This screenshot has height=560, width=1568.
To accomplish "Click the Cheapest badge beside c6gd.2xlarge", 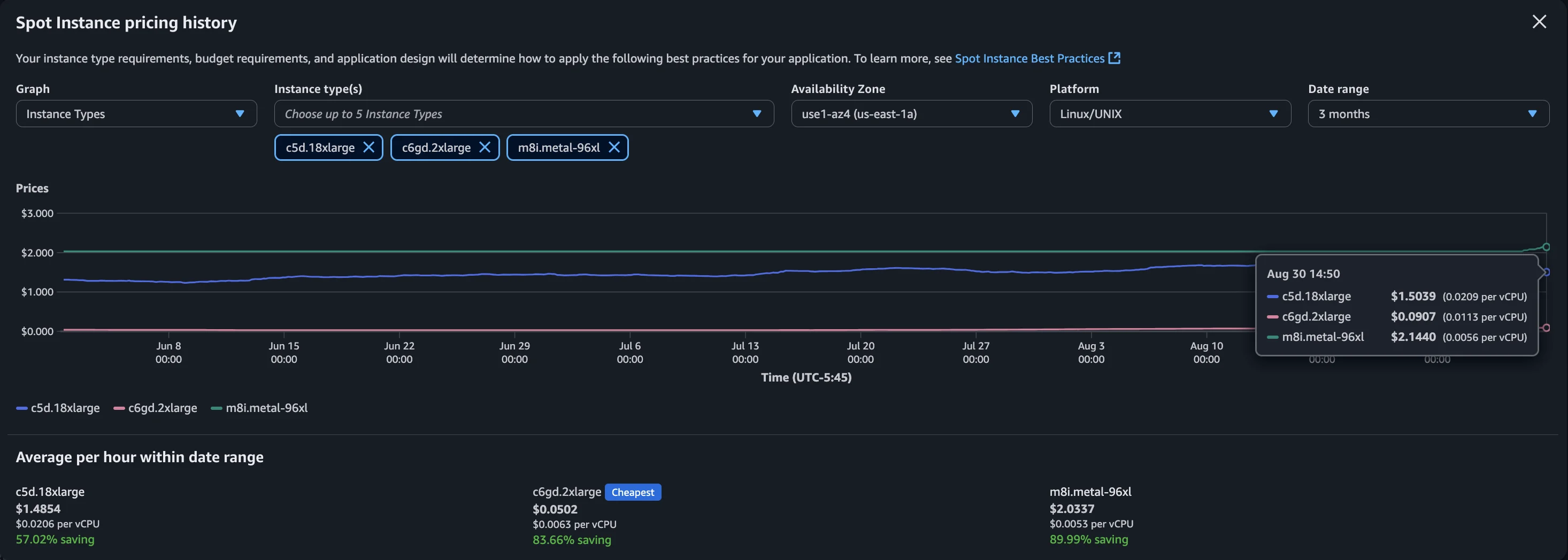I will point(633,492).
